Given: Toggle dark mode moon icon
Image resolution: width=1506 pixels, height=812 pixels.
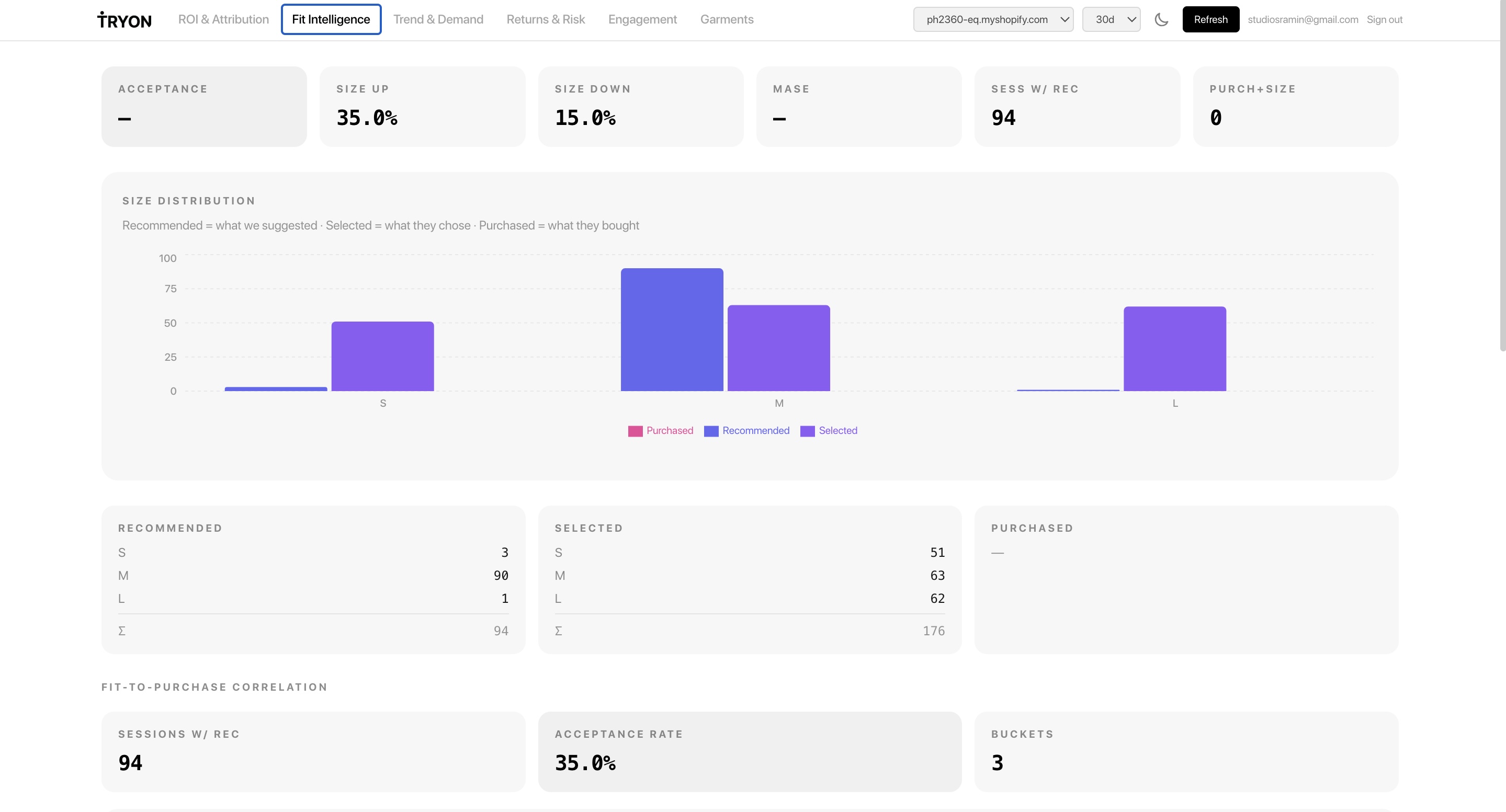Looking at the screenshot, I should pyautogui.click(x=1161, y=19).
